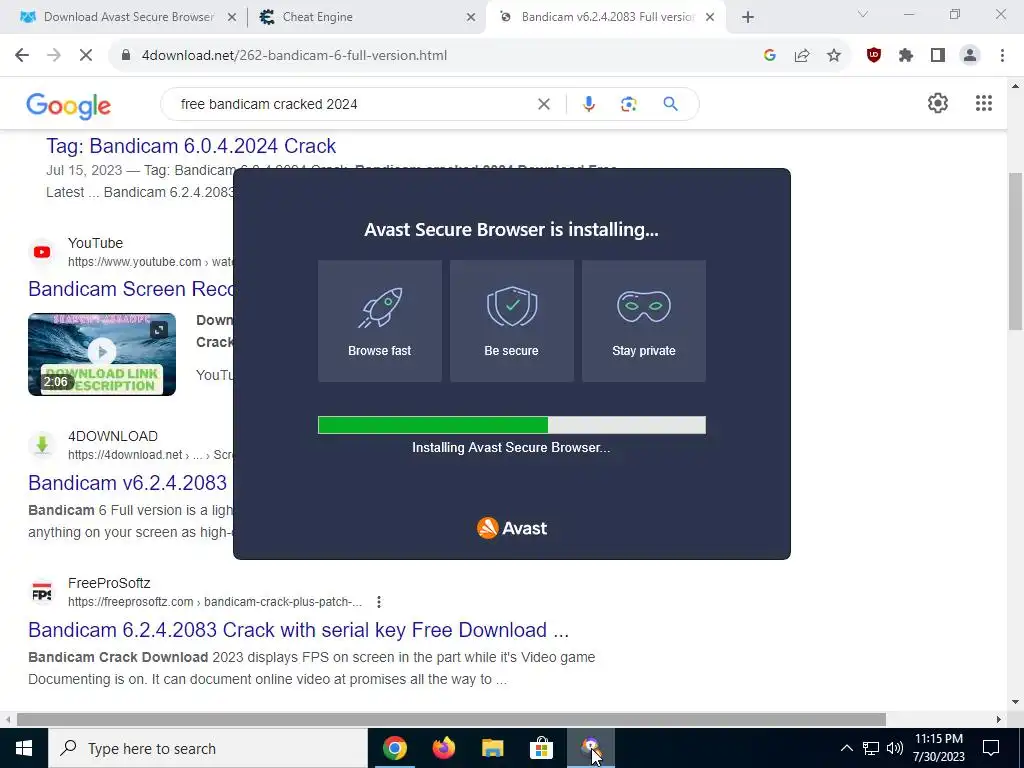
Task: Click the Windows taskbar search box
Action: point(208,748)
